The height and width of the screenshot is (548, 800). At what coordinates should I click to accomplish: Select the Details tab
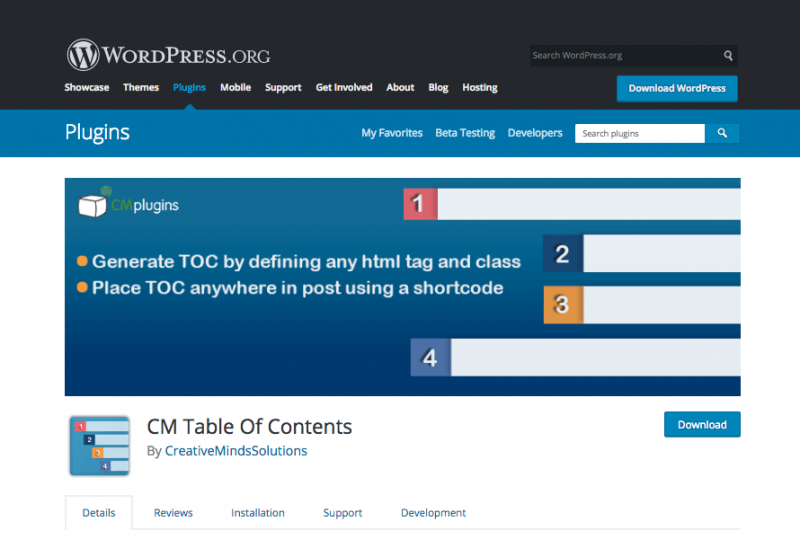[98, 513]
